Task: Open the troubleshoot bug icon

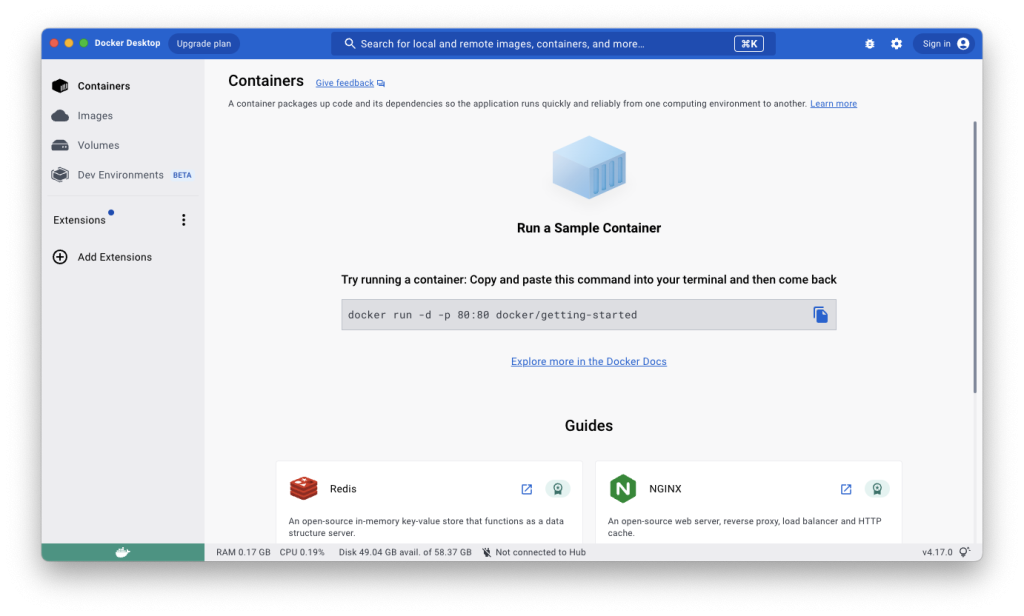Action: pos(869,44)
